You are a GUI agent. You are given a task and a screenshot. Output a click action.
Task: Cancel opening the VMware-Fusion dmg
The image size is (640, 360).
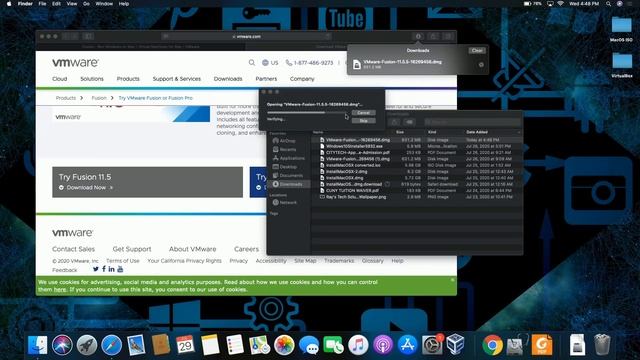363,113
